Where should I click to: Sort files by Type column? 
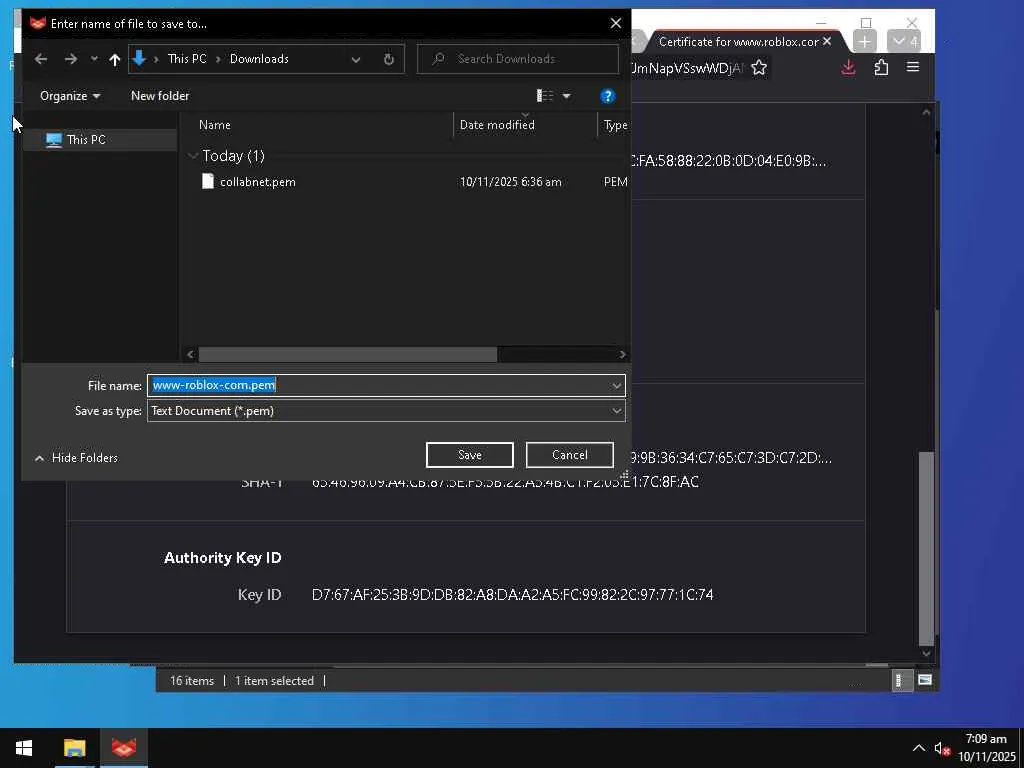point(615,125)
